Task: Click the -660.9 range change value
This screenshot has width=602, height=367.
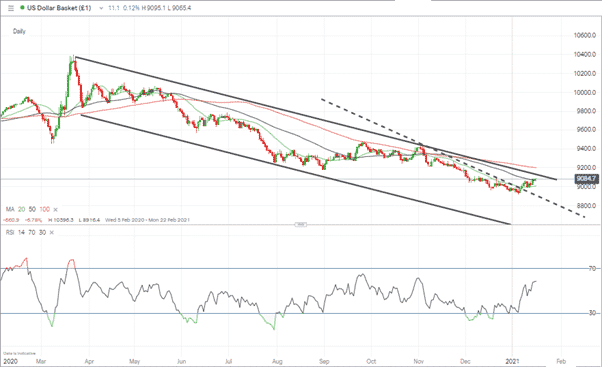Action: pyautogui.click(x=12, y=220)
